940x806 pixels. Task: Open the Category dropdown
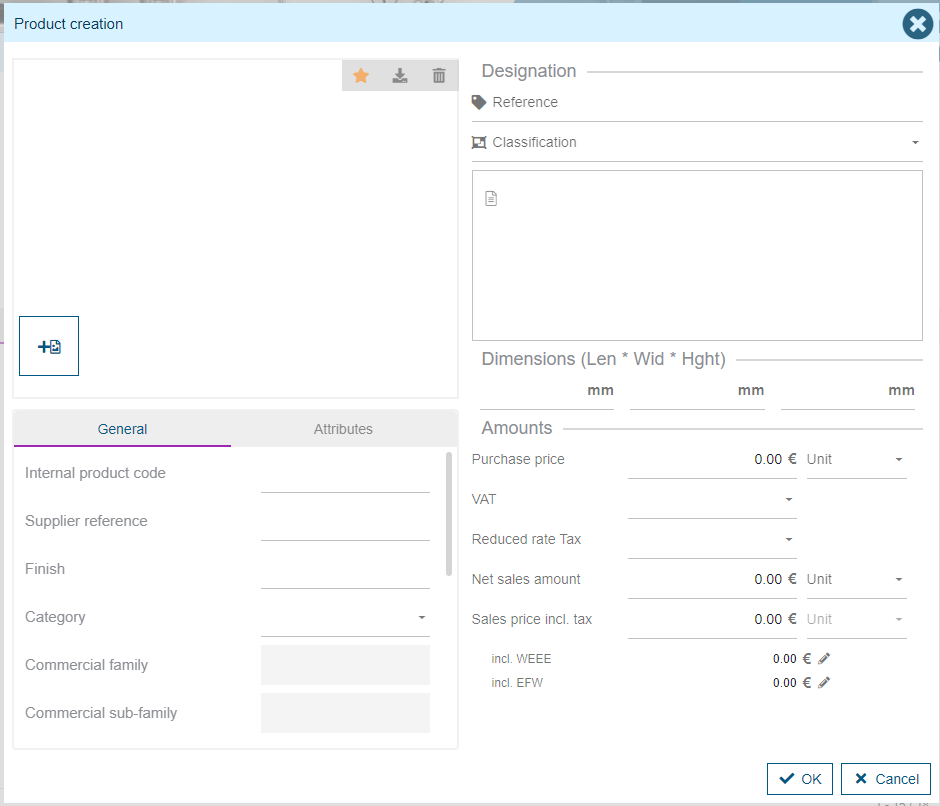[421, 617]
